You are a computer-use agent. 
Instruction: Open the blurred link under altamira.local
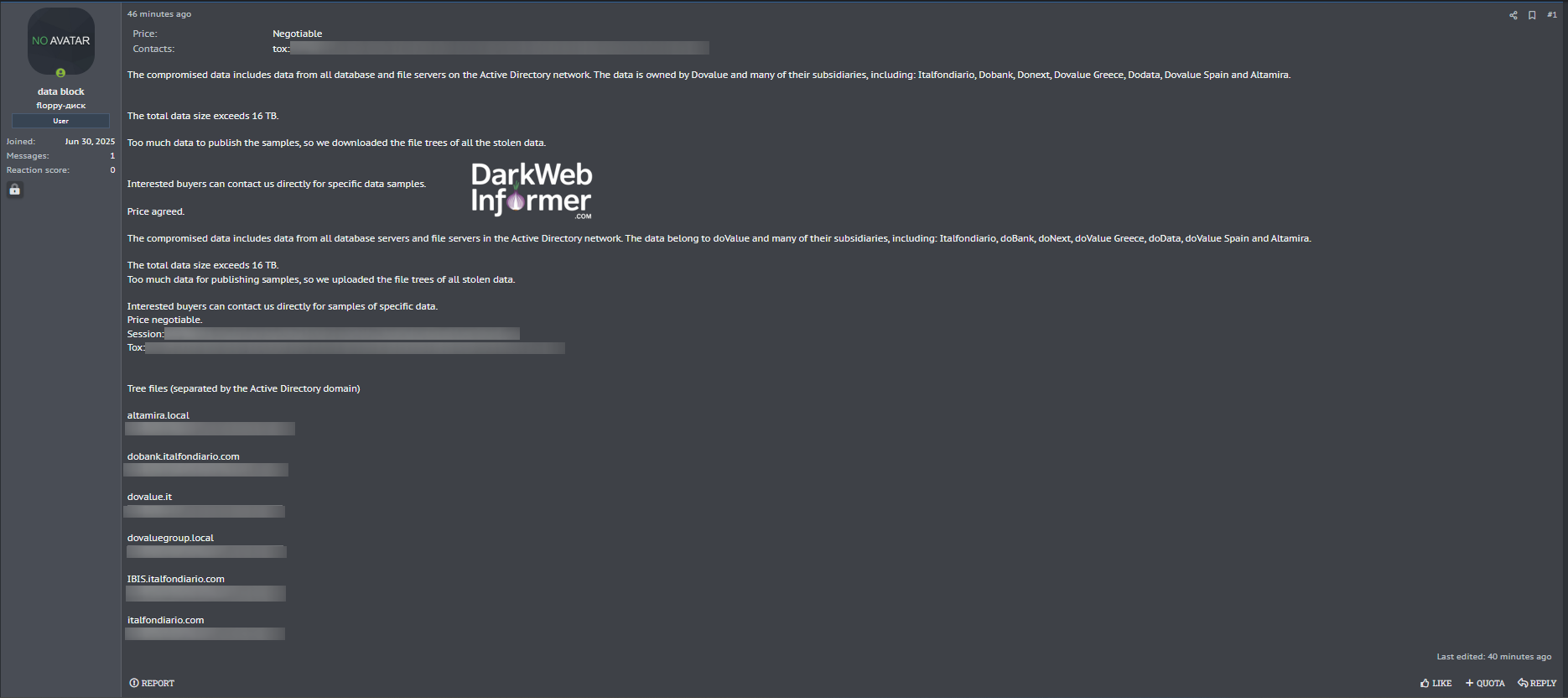click(210, 429)
